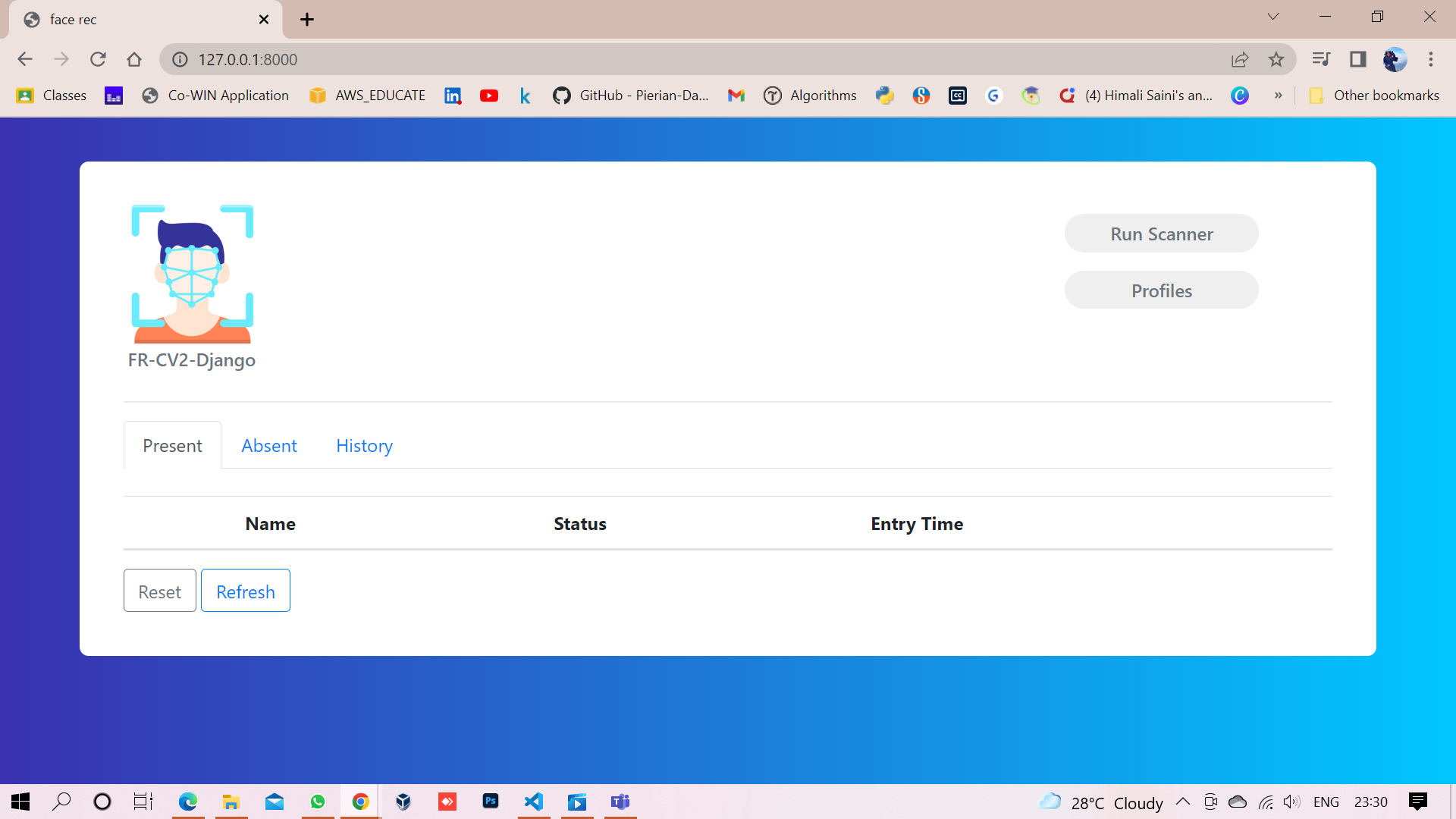Image resolution: width=1456 pixels, height=819 pixels.
Task: Open Gmail from the bookmarks bar
Action: coord(736,96)
